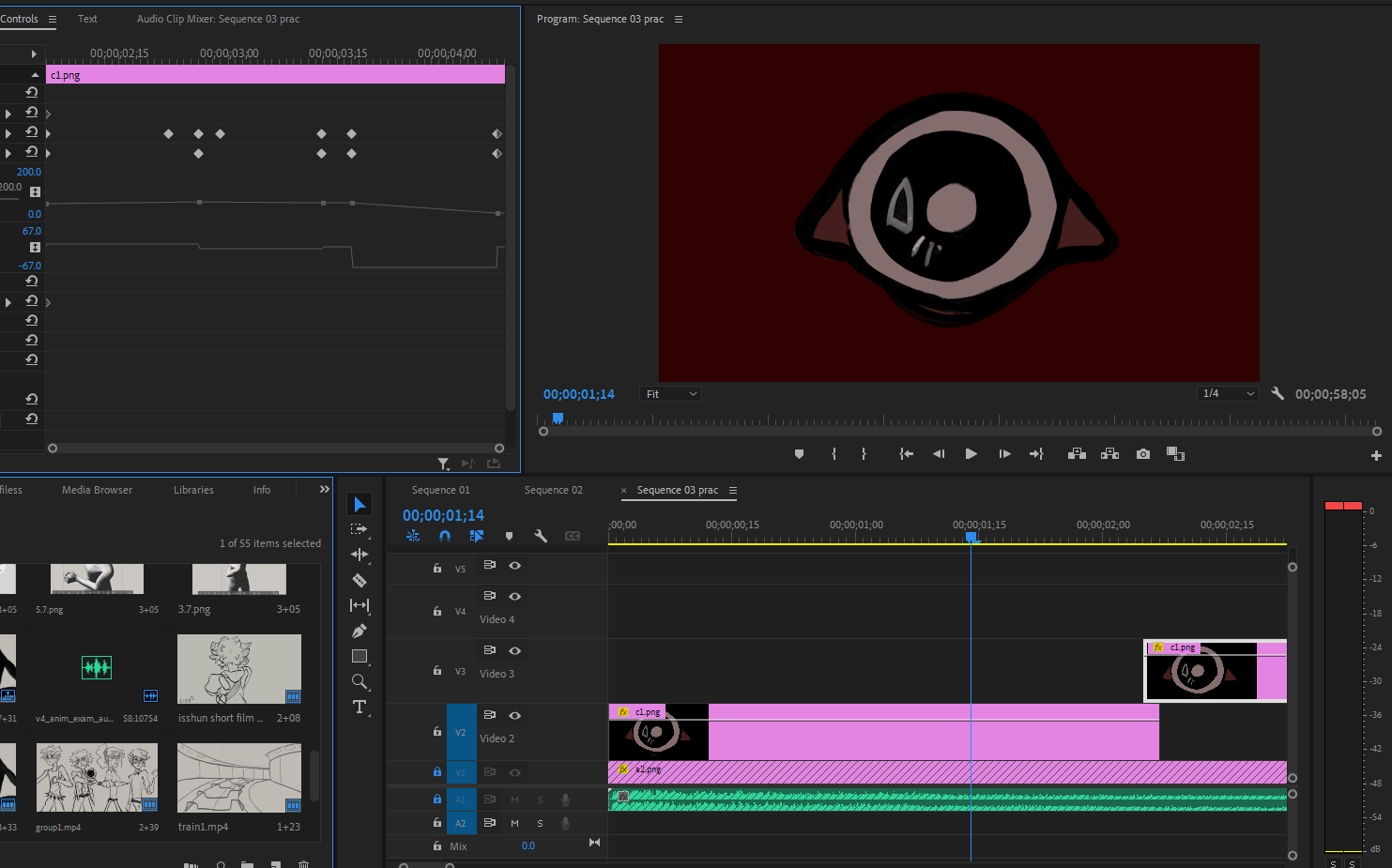Select the Zoom tool magnifier
The height and width of the screenshot is (868, 1392).
coord(359,681)
